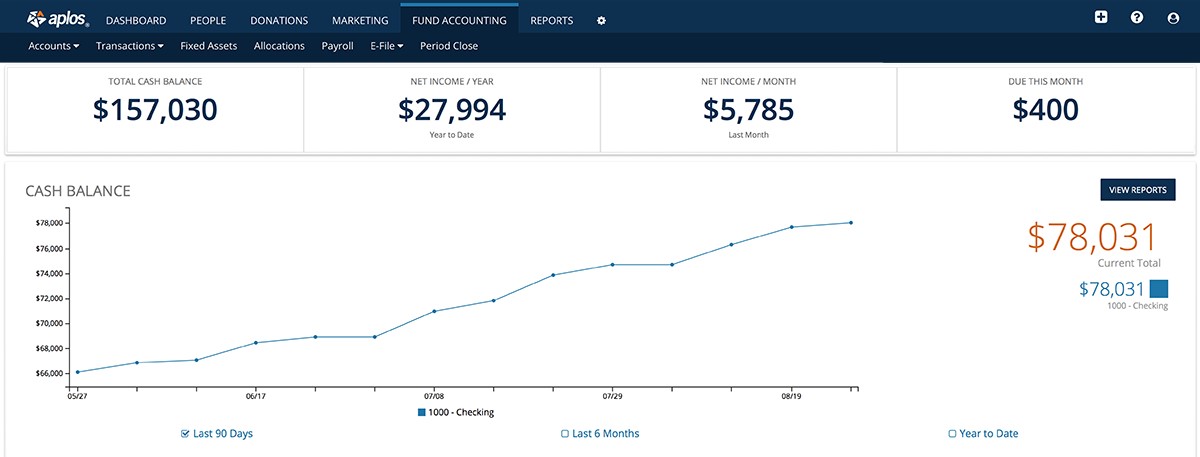Click the Aplos logo
The height and width of the screenshot is (457, 1200).
pos(57,19)
